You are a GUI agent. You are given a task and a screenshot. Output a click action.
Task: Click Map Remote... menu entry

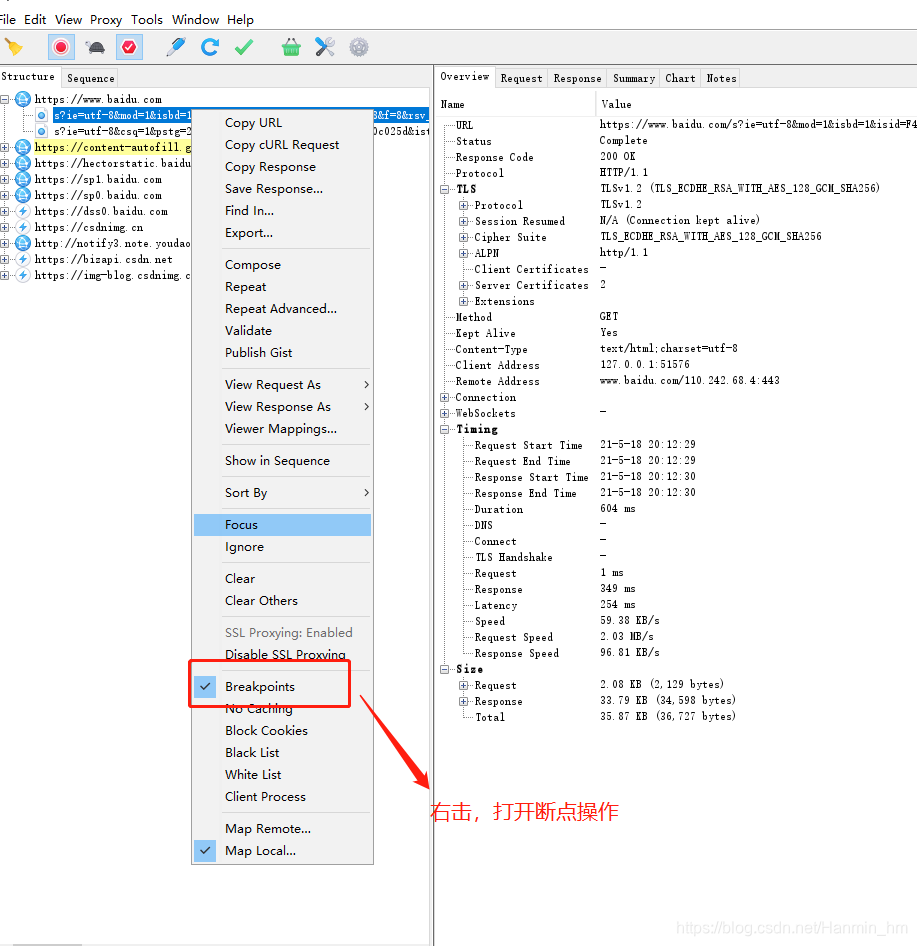click(x=282, y=829)
